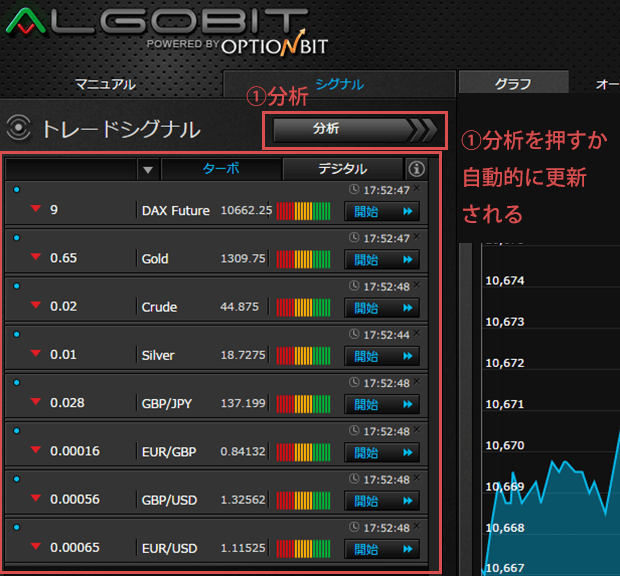Click the clock icon in GBP/JPY row
620x576 pixels.
tap(354, 382)
